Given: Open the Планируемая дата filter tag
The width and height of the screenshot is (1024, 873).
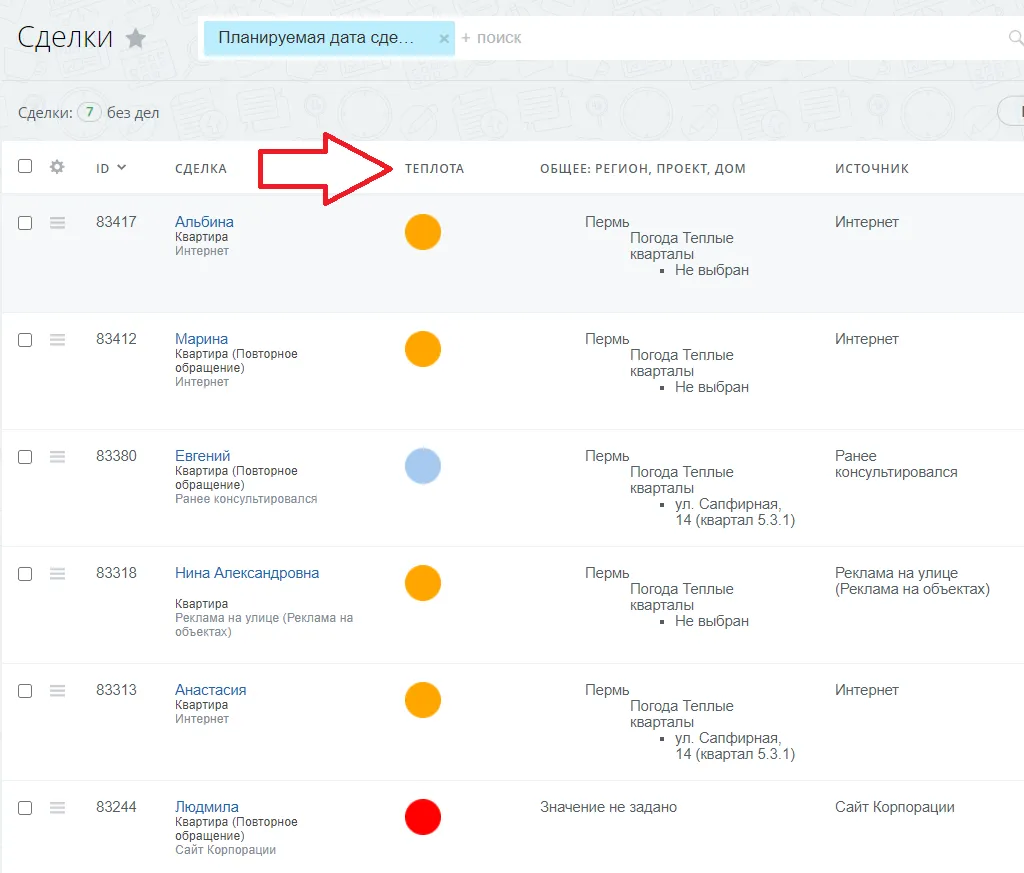Looking at the screenshot, I should [x=316, y=39].
